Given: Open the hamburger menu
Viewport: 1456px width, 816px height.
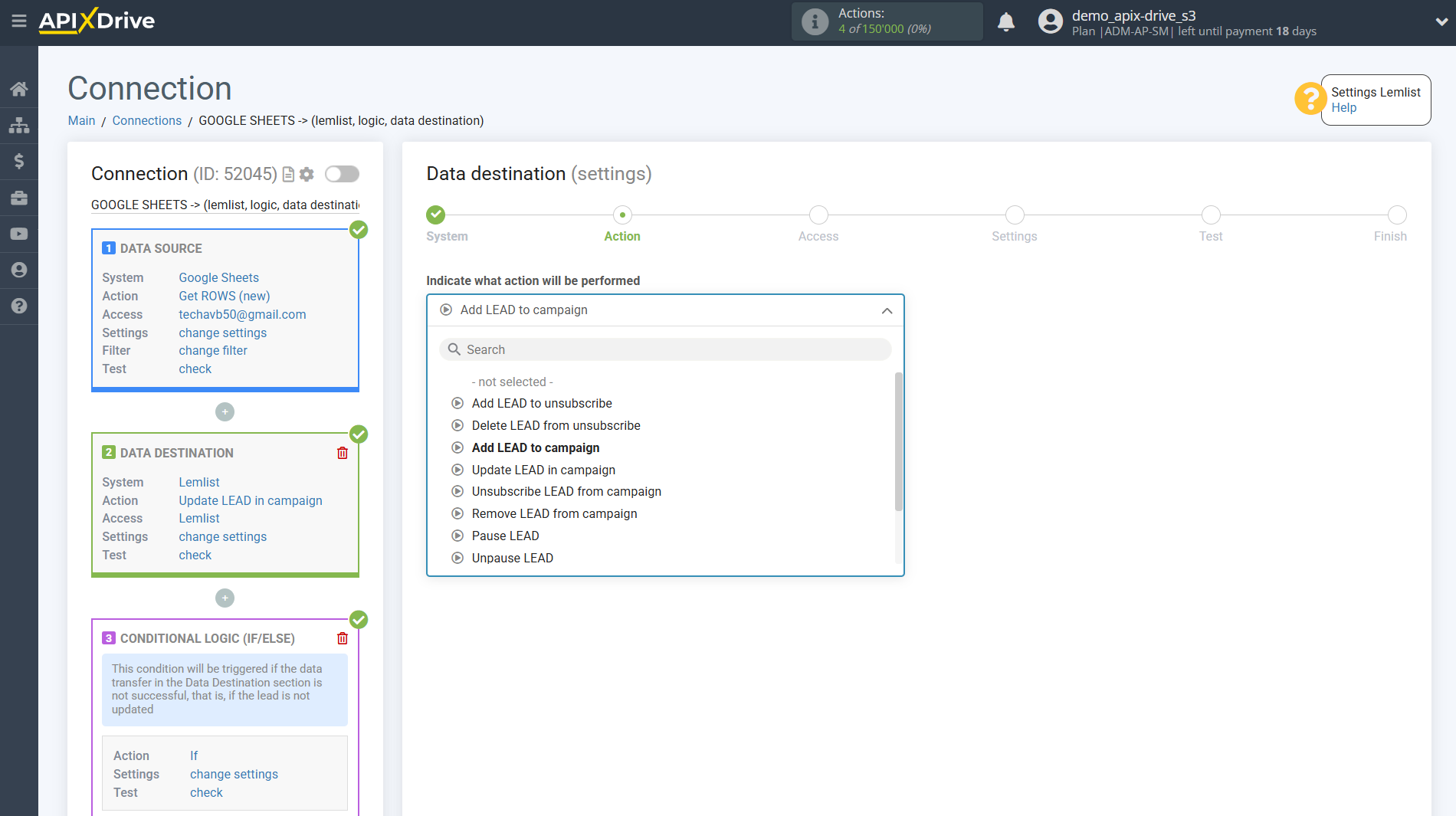Looking at the screenshot, I should [19, 21].
